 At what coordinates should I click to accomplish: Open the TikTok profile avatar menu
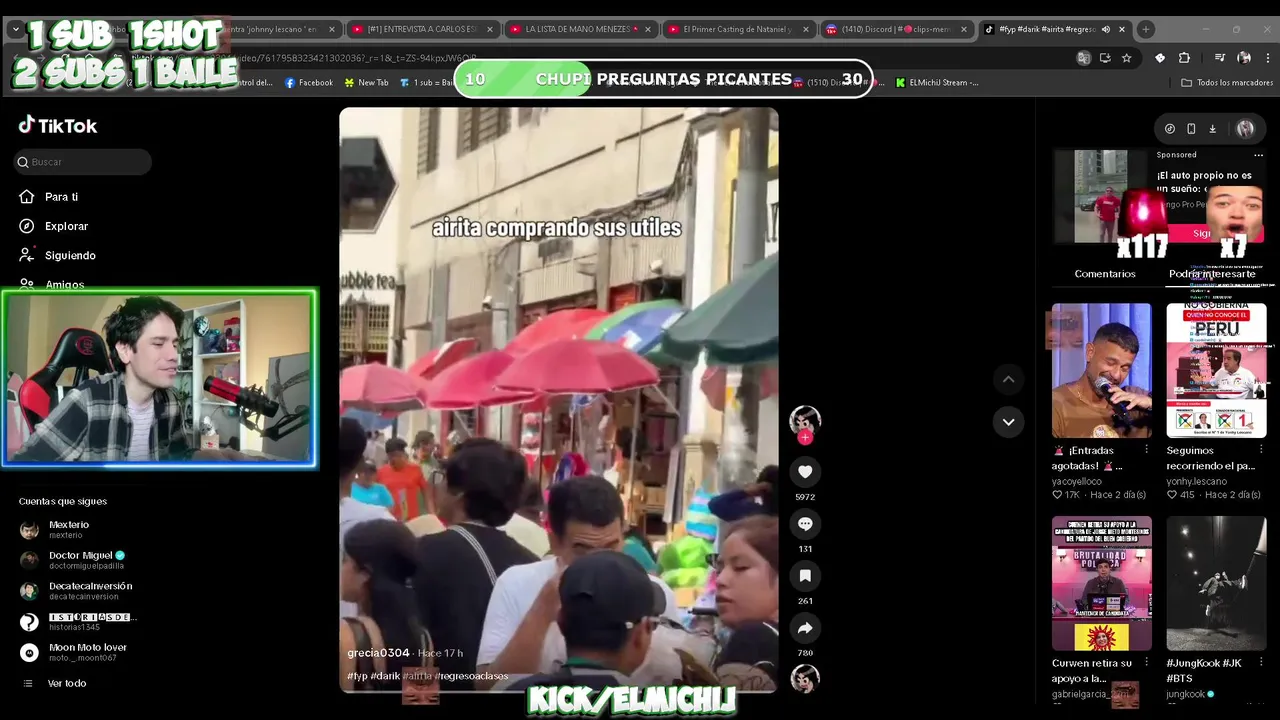click(1245, 128)
